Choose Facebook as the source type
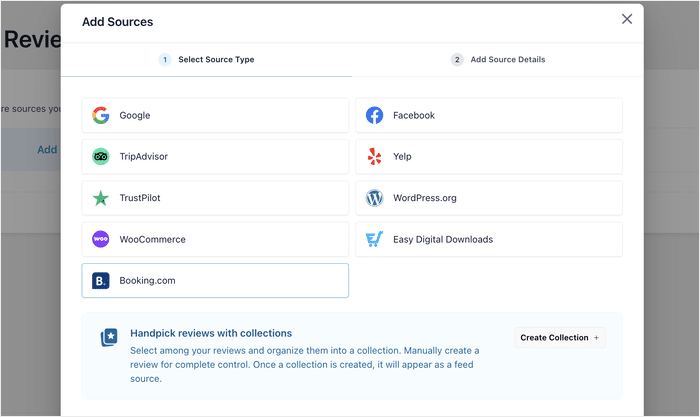 click(x=489, y=115)
